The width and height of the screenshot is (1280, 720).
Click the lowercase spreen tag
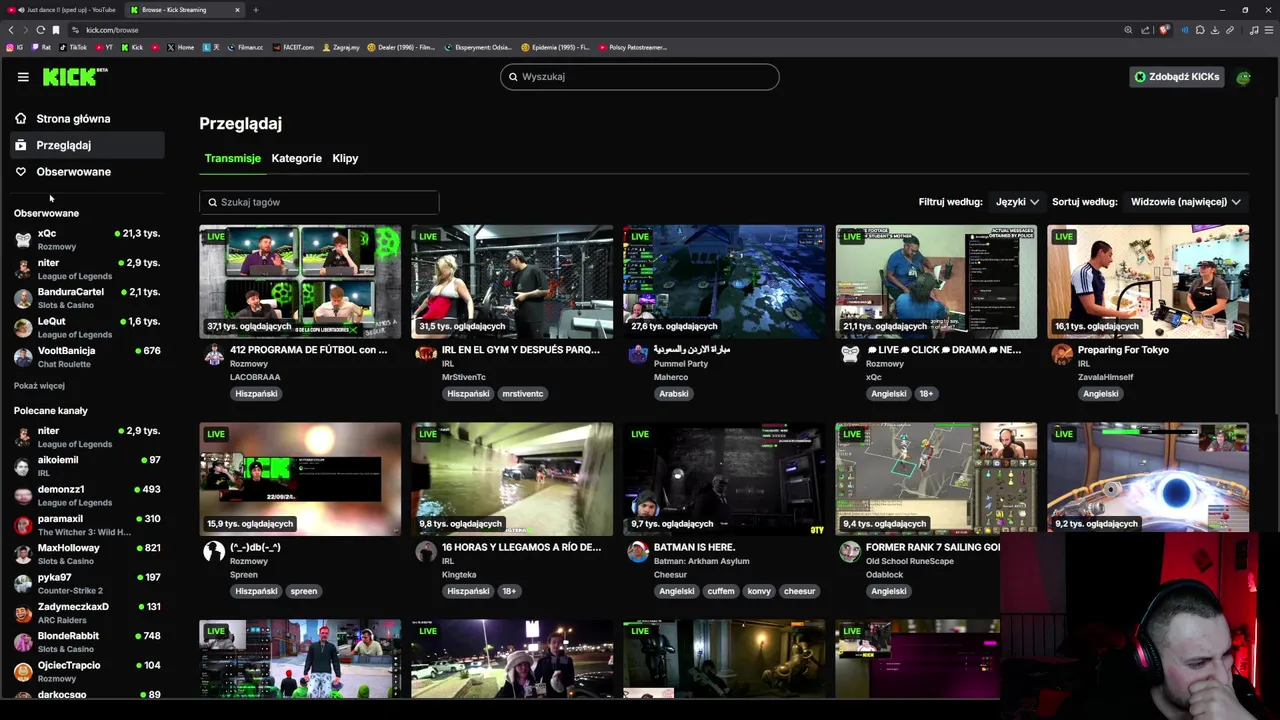pos(303,591)
